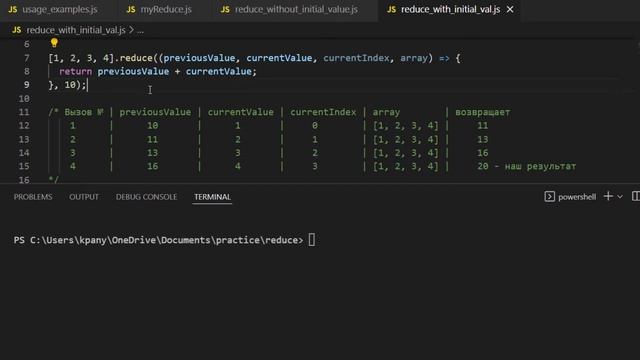Click the initial value 10 on line 9

[x=70, y=85]
